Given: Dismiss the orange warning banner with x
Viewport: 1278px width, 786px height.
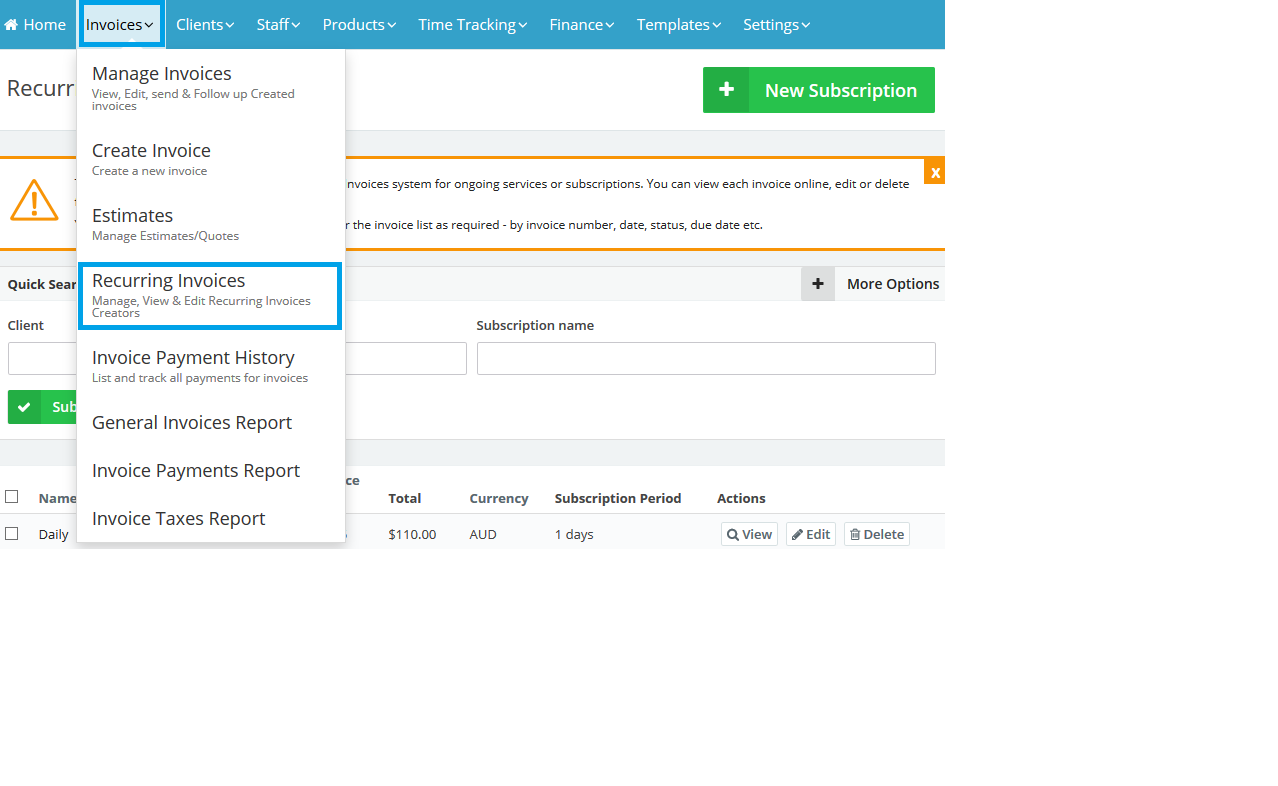Looking at the screenshot, I should click(x=934, y=172).
